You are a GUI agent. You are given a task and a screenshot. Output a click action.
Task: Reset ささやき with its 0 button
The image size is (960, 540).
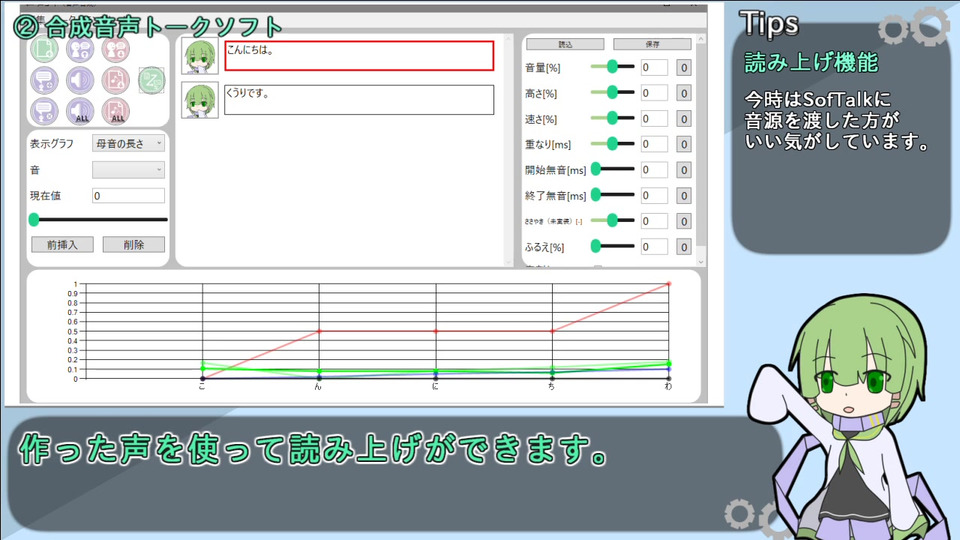pos(684,221)
